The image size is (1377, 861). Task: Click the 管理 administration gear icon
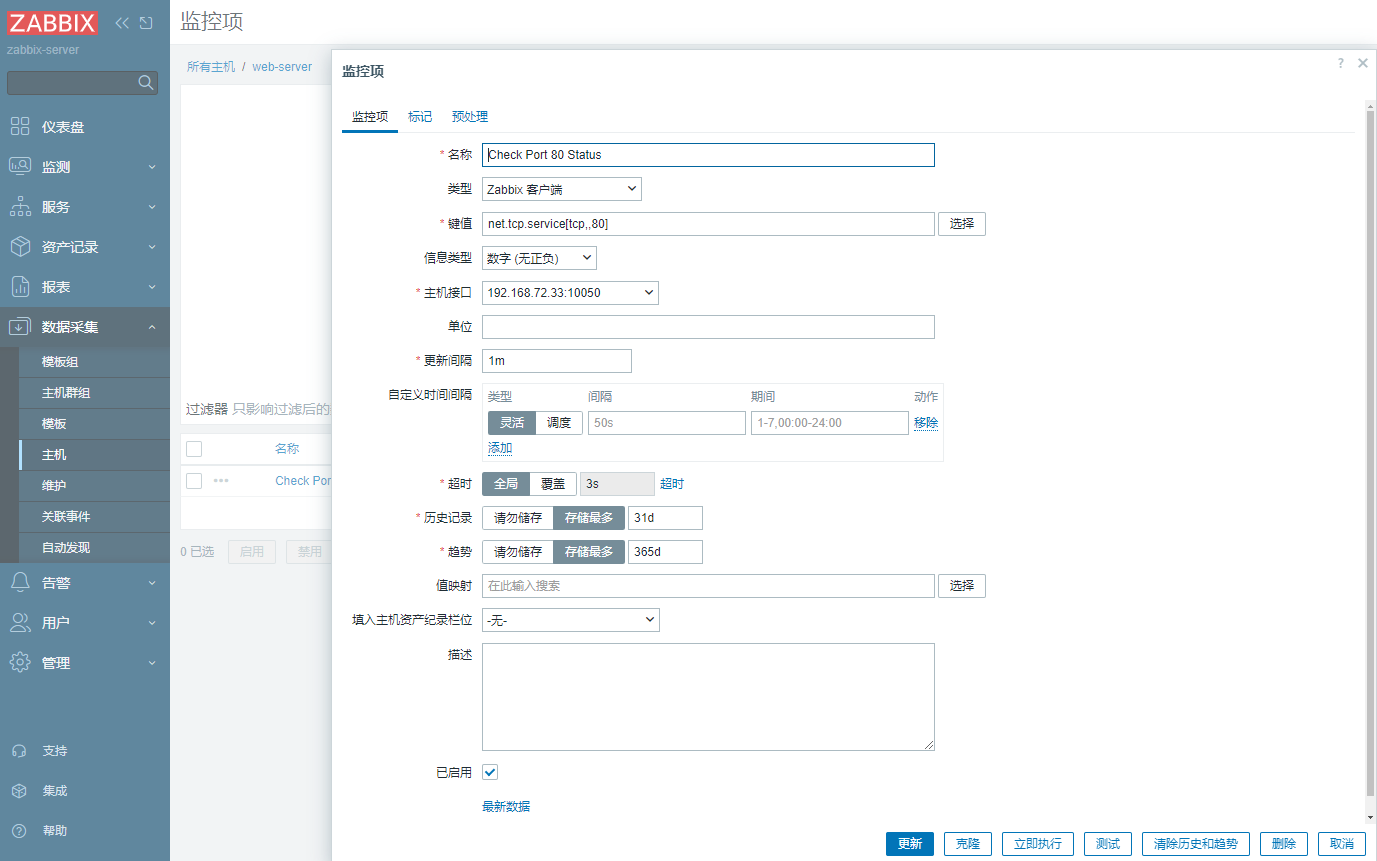(x=20, y=662)
